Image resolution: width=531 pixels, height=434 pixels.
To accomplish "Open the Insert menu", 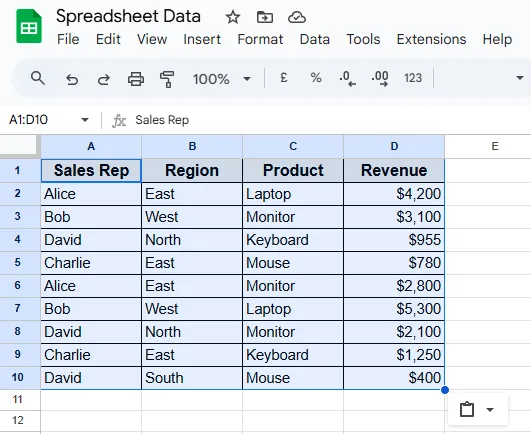I will pyautogui.click(x=202, y=39).
